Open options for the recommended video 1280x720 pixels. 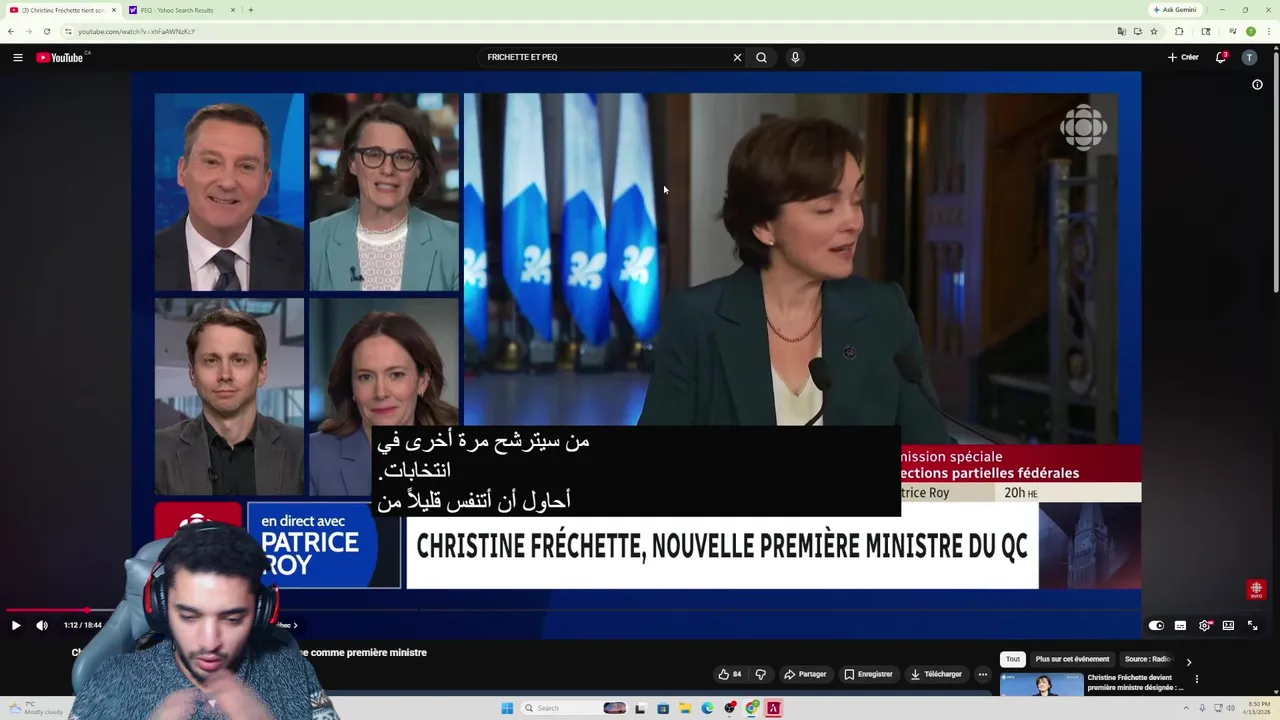pyautogui.click(x=1196, y=679)
